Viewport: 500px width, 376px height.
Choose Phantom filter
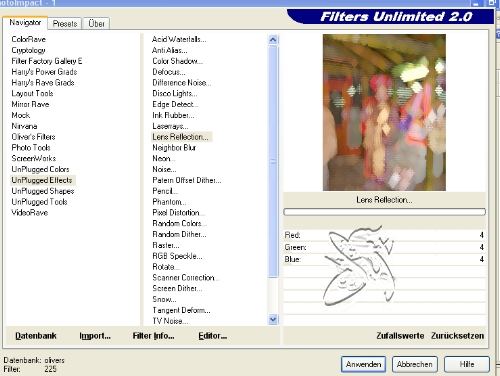coord(169,202)
